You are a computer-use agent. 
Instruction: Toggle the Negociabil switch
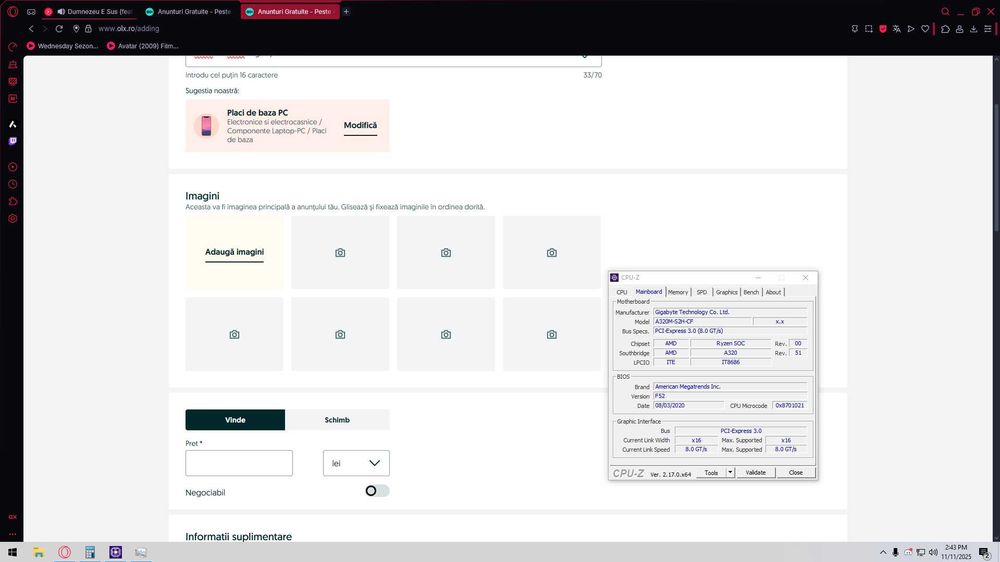(377, 491)
